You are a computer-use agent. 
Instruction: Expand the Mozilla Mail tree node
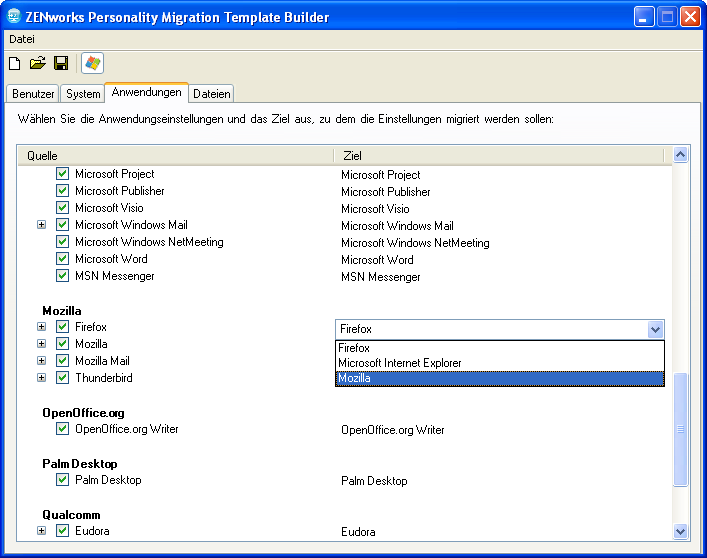click(x=41, y=361)
